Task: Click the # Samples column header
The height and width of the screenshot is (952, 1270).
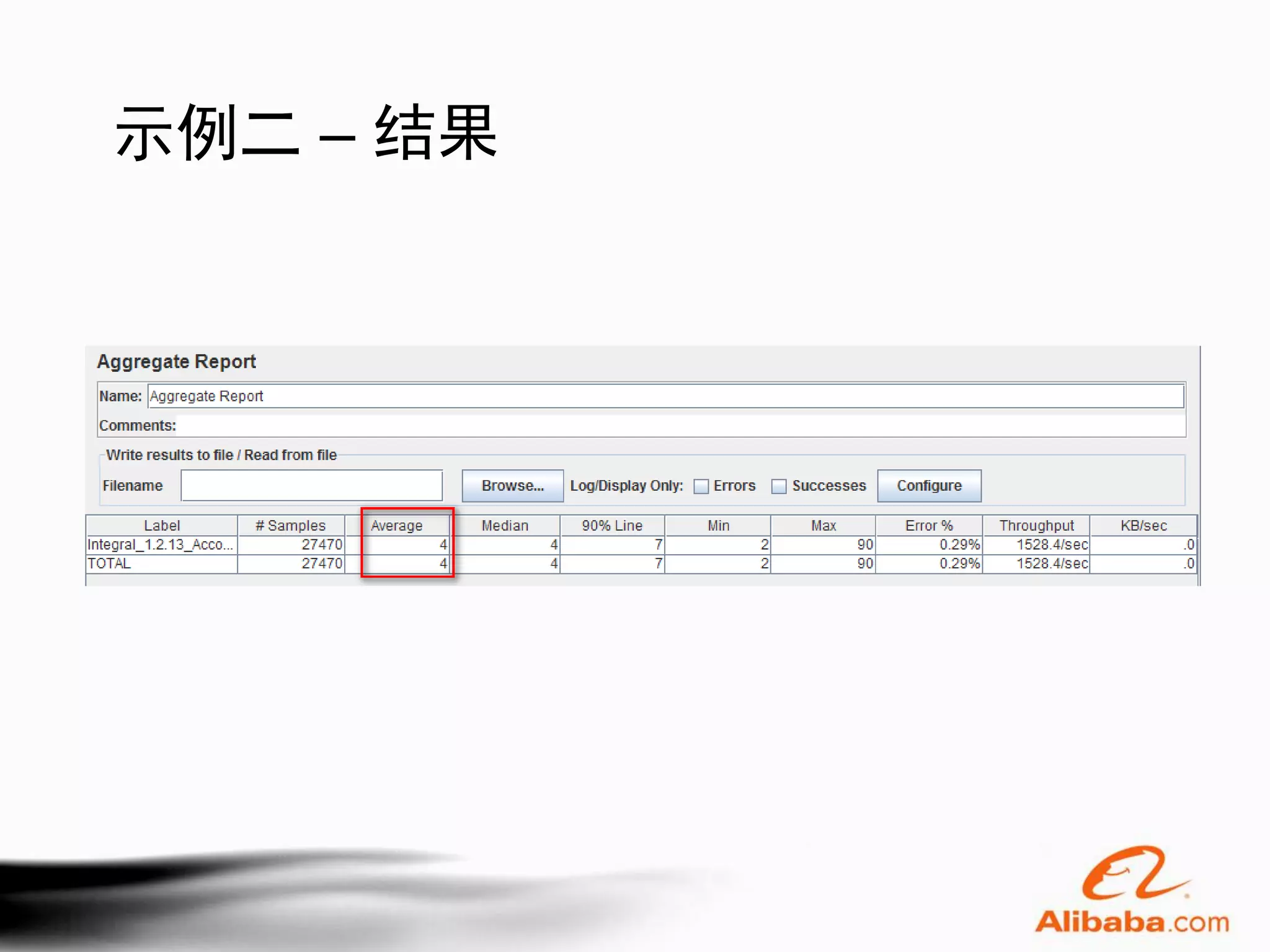Action: [x=290, y=526]
